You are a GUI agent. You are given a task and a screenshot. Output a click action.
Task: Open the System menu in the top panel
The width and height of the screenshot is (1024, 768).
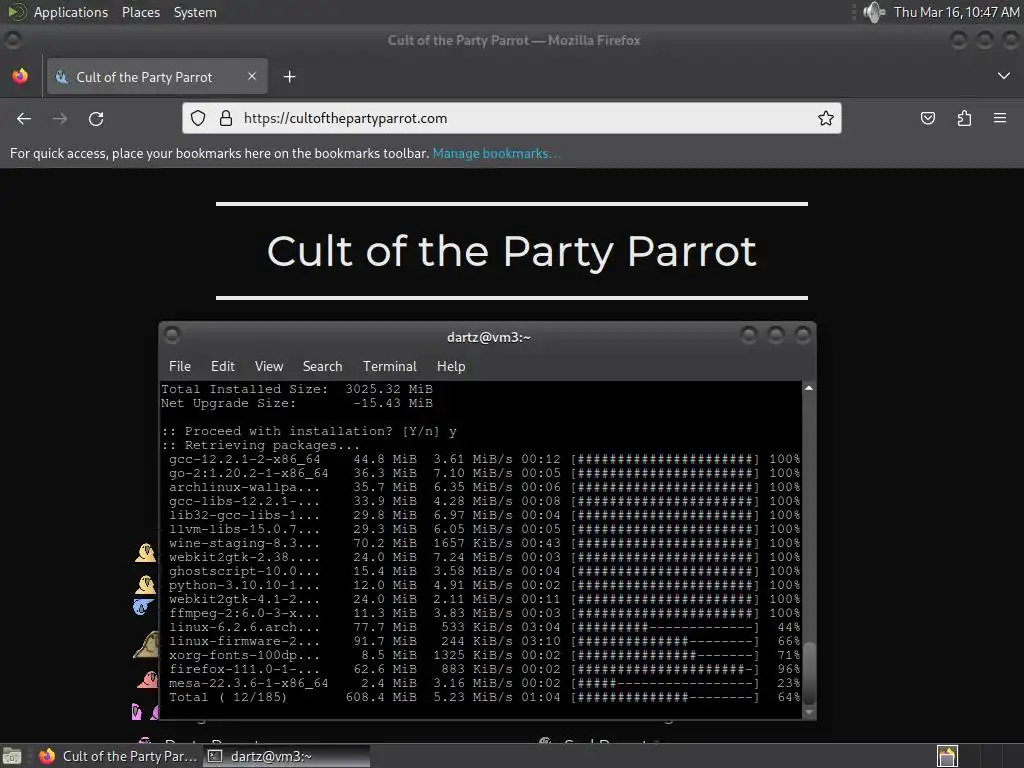[195, 12]
